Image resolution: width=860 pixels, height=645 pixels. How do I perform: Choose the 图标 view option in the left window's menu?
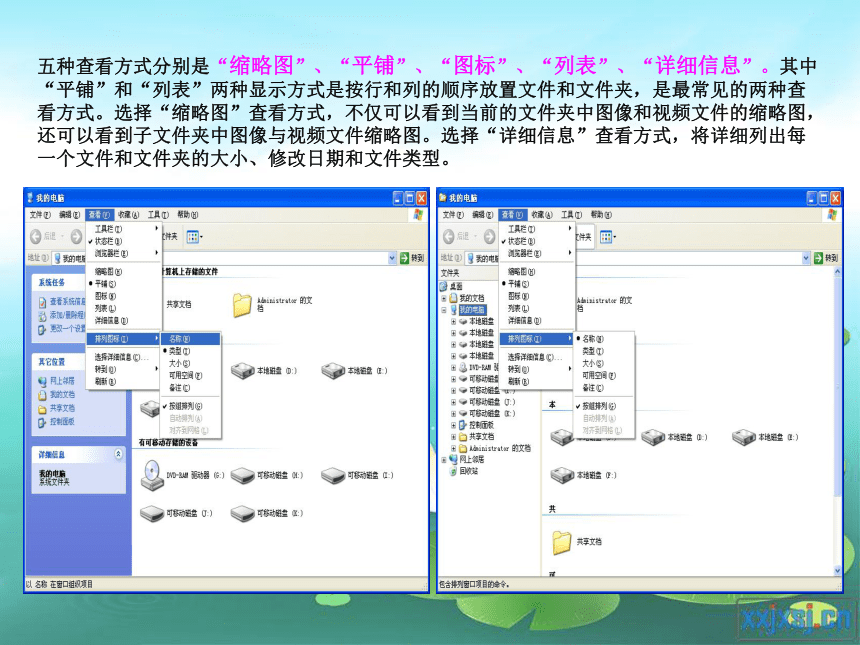[124, 296]
